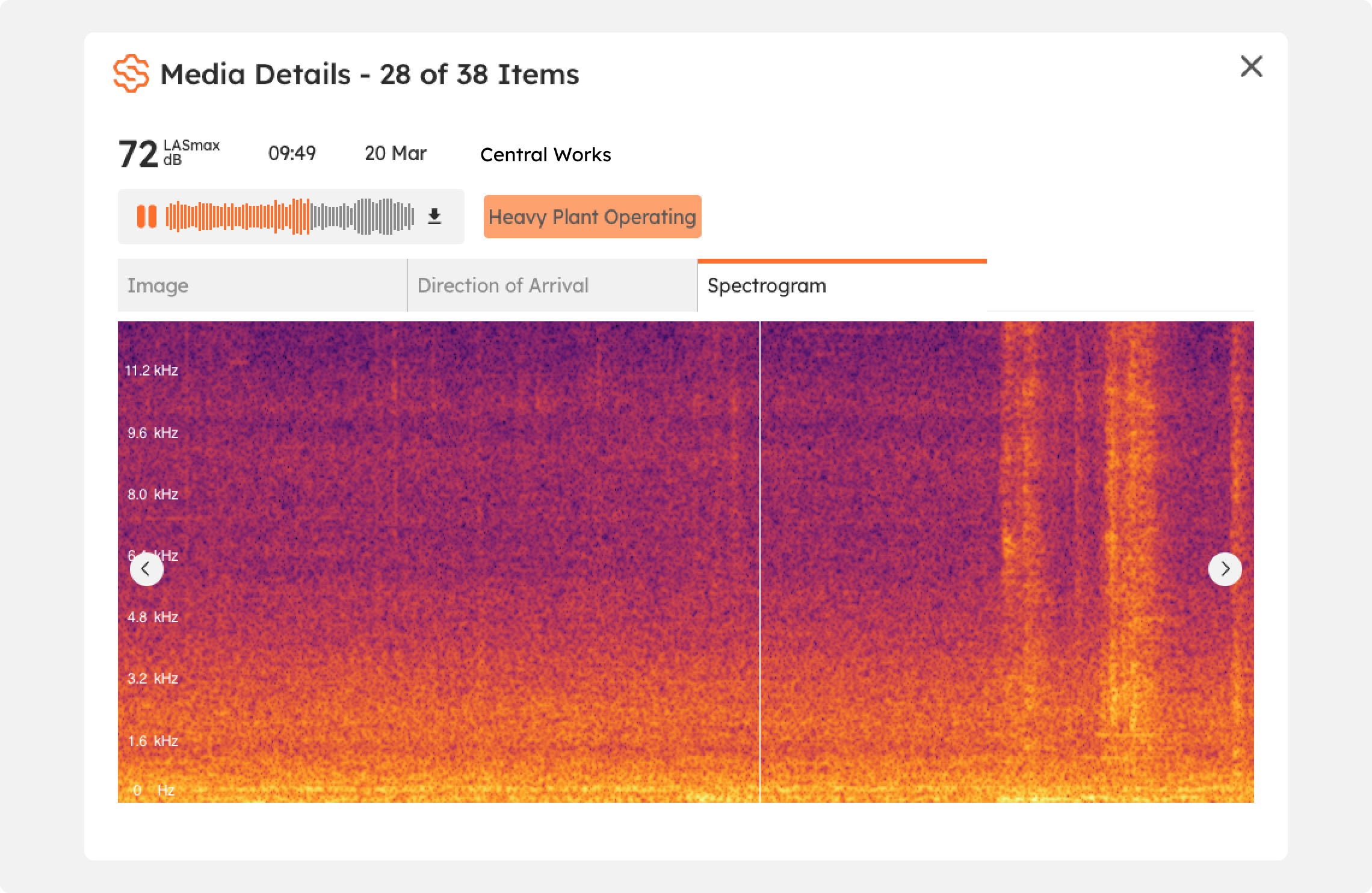Click the 09:49 timestamp
The width and height of the screenshot is (1372, 893).
point(292,153)
